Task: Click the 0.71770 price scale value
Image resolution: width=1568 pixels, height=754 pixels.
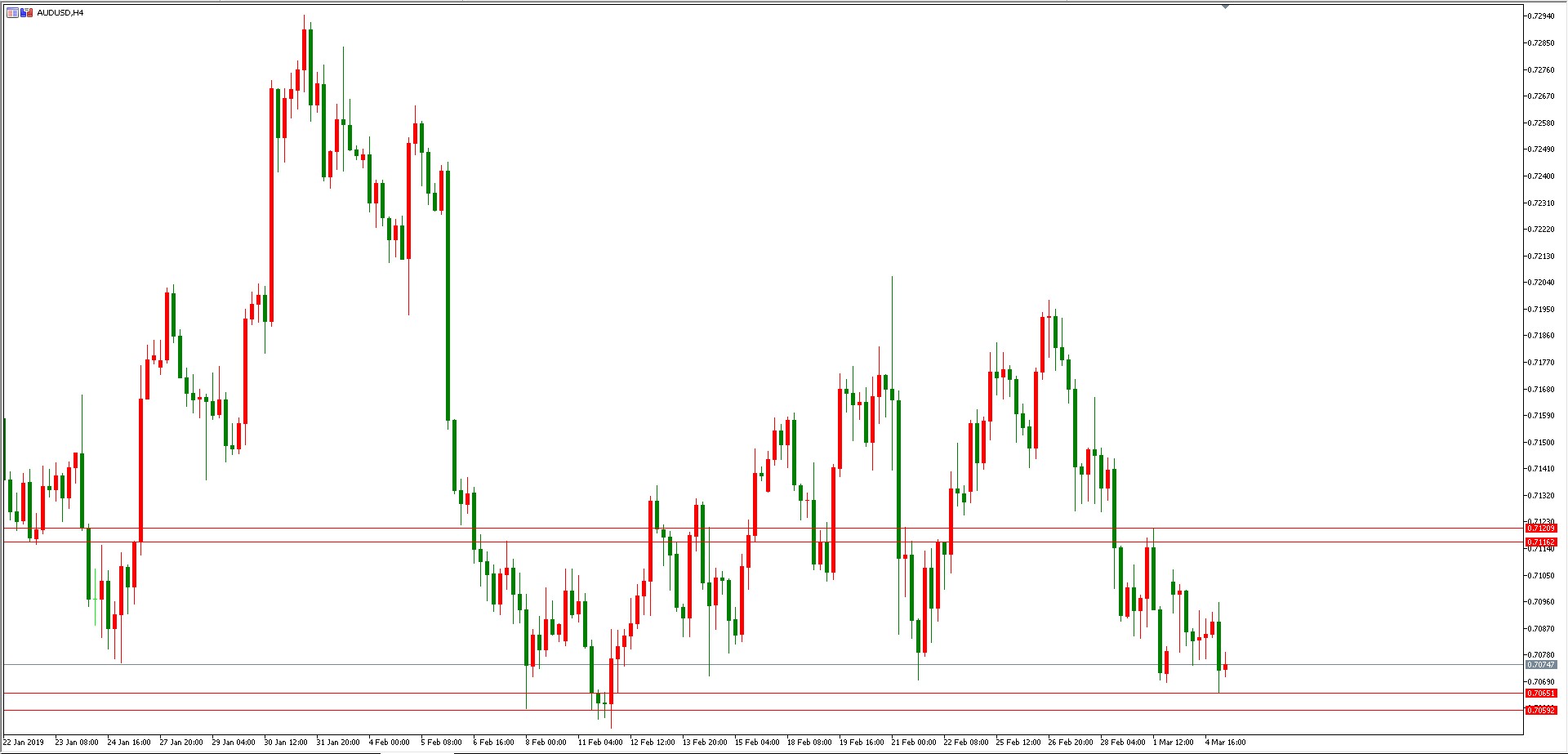Action: pyautogui.click(x=1541, y=363)
